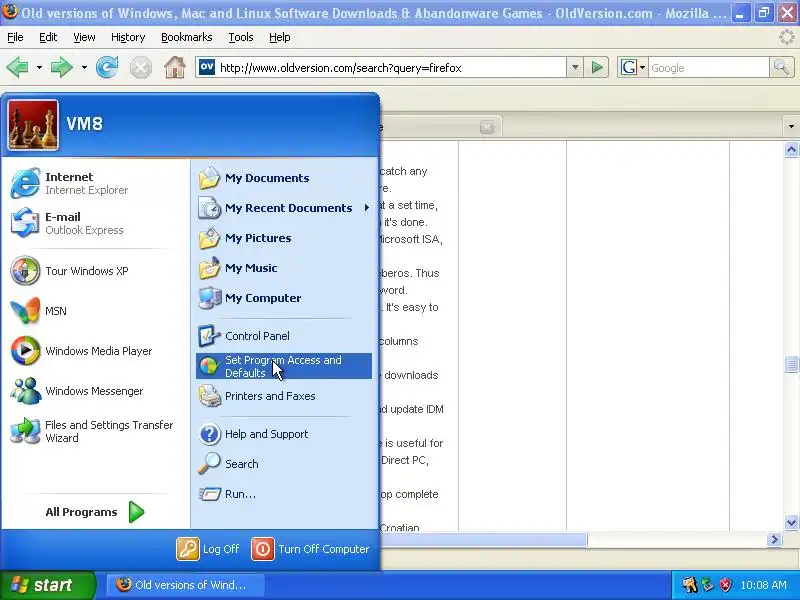
Task: Open the Home page icon
Action: point(174,67)
